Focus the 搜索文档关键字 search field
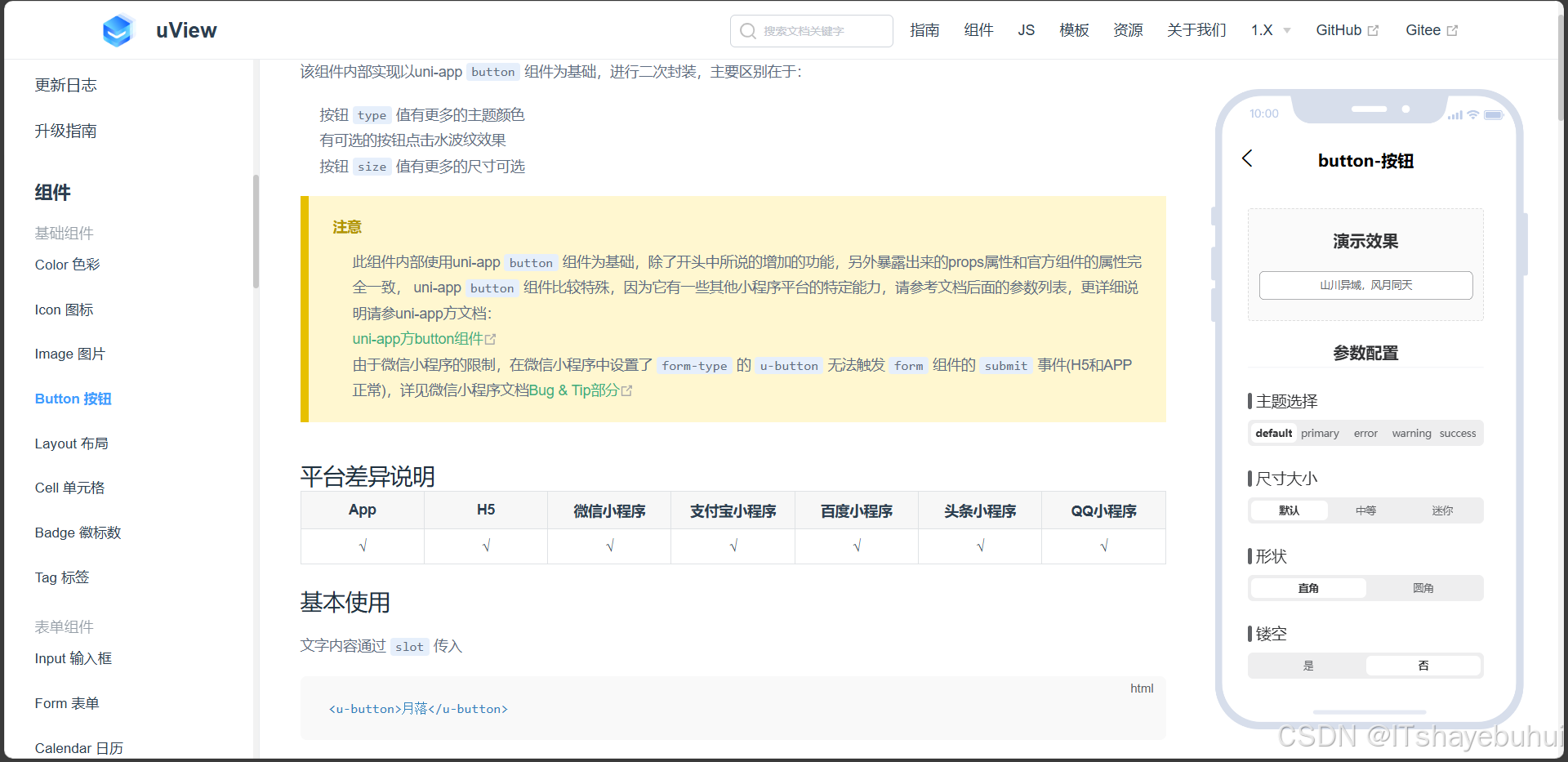This screenshot has height=762, width=1568. tap(812, 31)
